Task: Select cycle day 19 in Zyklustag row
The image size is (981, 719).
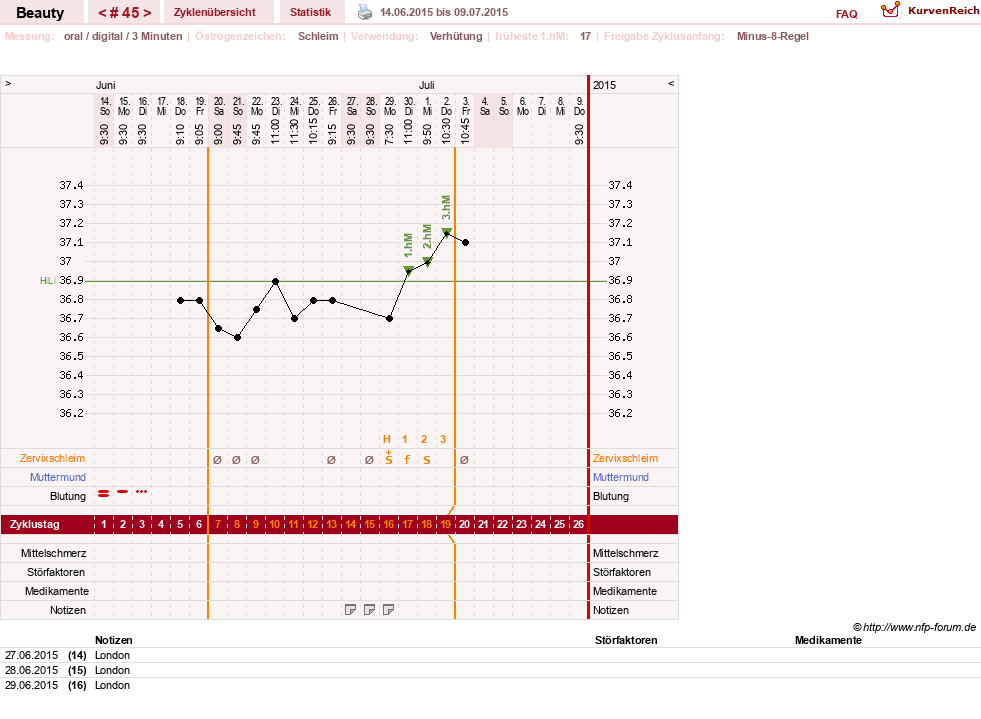Action: click(x=445, y=524)
